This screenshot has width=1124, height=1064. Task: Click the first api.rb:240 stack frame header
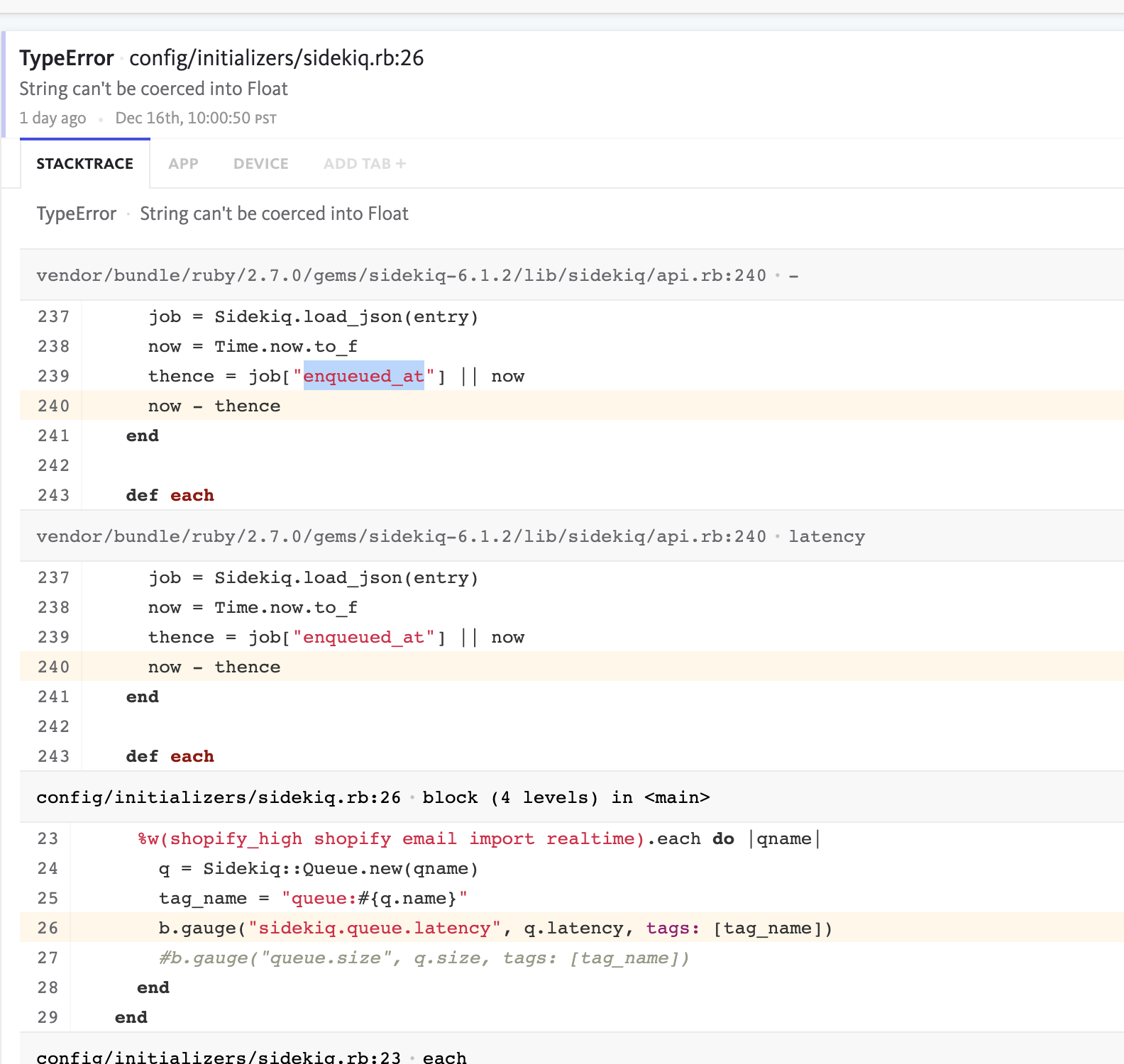[572, 275]
